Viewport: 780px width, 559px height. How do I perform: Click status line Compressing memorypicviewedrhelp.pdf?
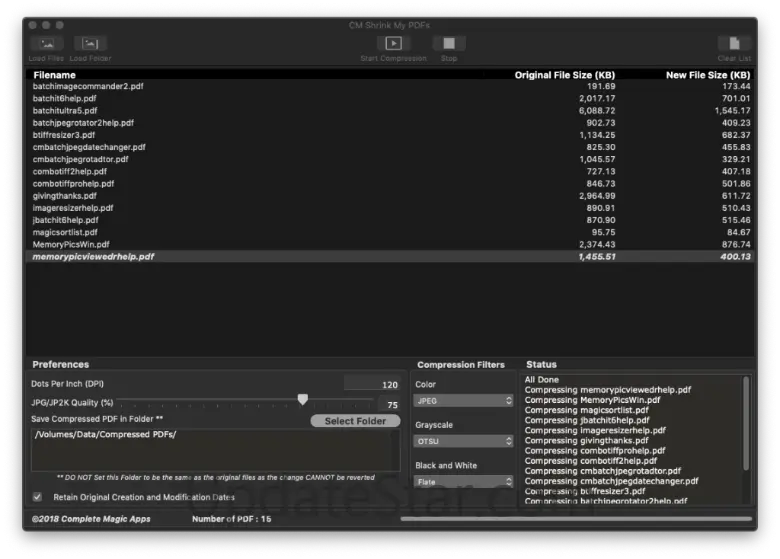[x=608, y=390]
